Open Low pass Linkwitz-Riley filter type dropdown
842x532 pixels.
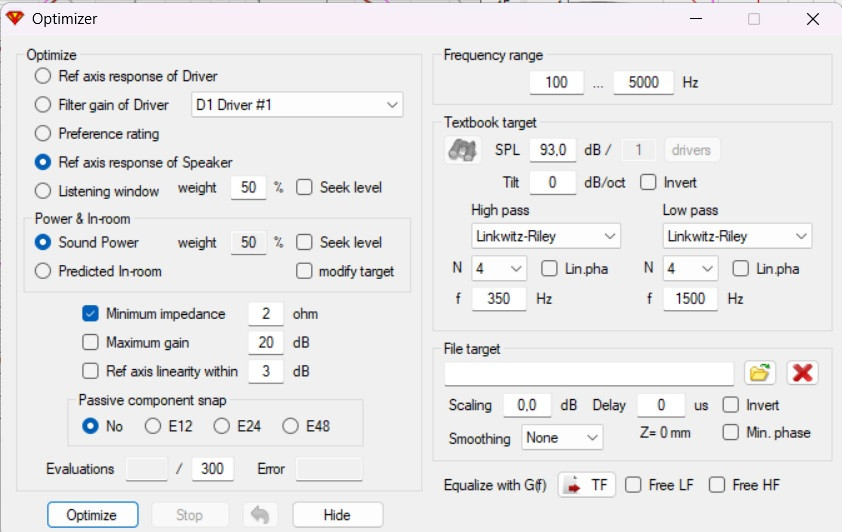(x=737, y=236)
